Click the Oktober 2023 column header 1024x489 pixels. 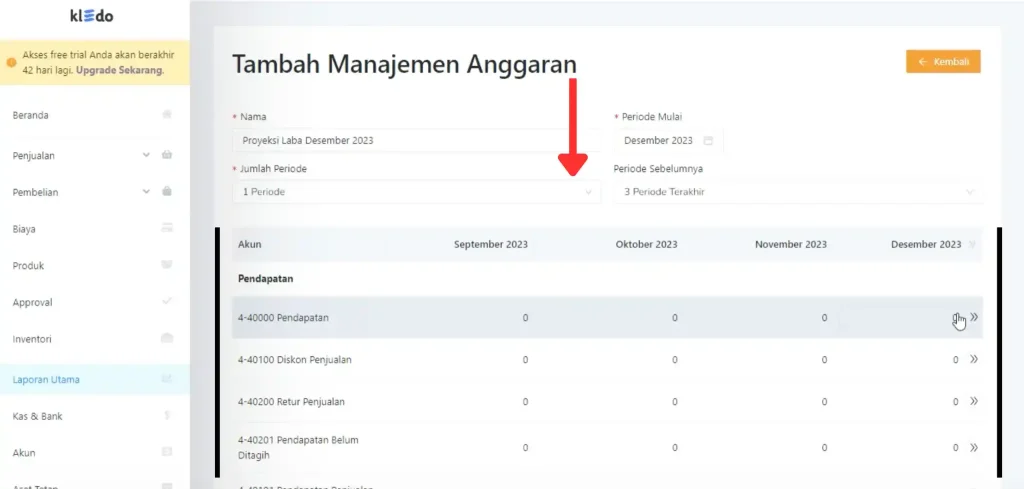pos(646,244)
